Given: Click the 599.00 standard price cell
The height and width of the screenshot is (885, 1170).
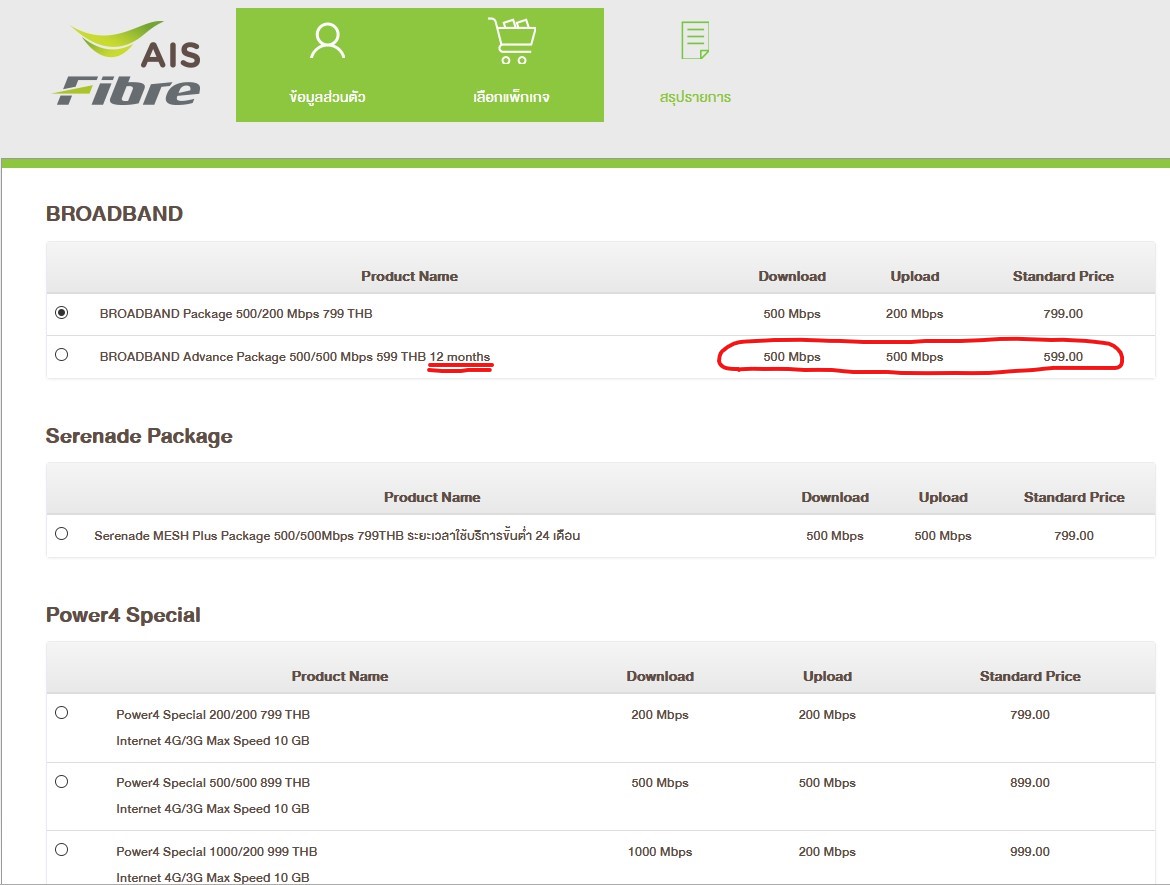Looking at the screenshot, I should click(1063, 357).
